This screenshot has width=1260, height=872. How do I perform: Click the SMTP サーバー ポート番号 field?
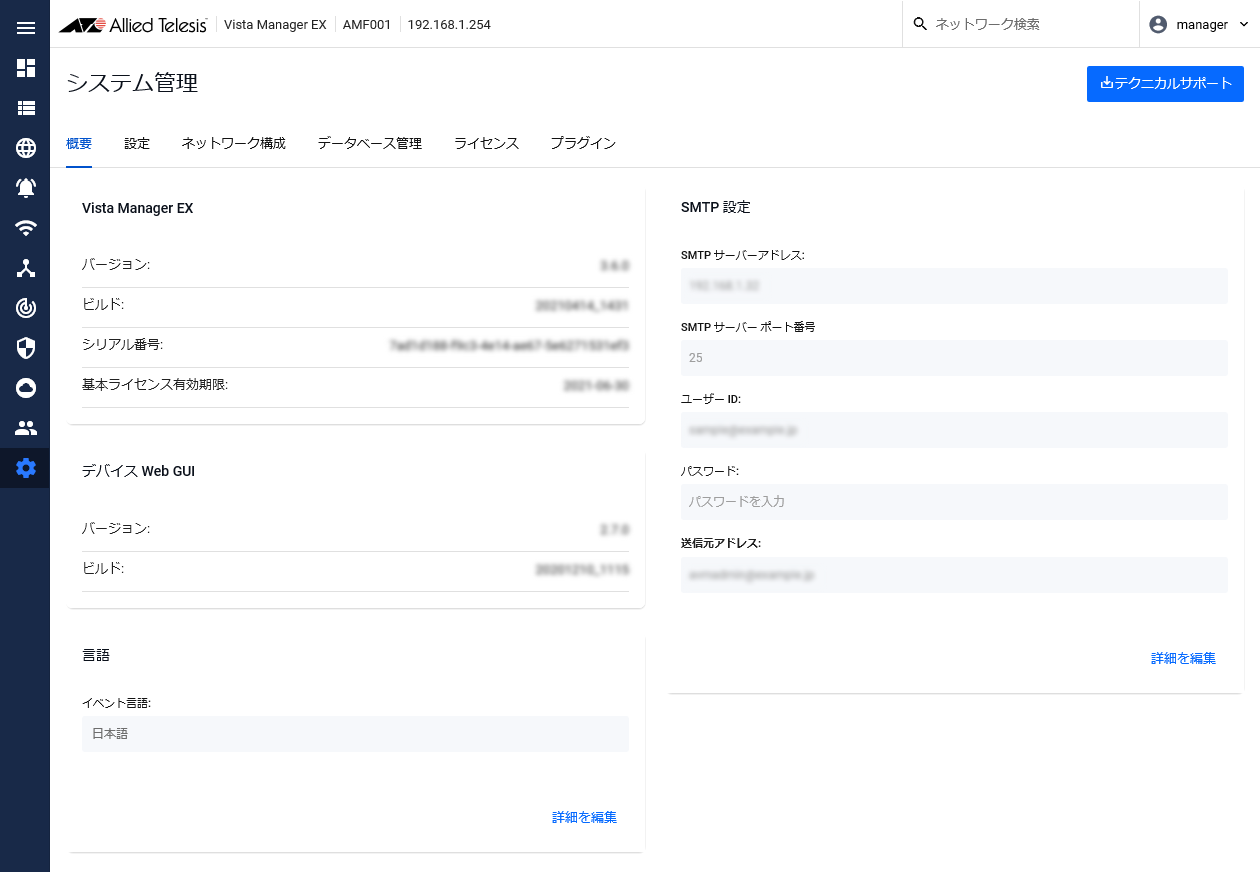point(954,358)
